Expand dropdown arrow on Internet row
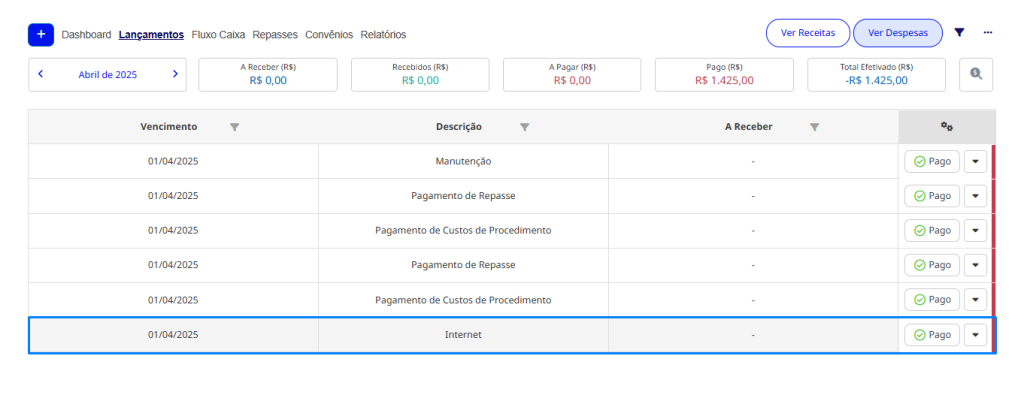The height and width of the screenshot is (395, 1024). point(975,334)
